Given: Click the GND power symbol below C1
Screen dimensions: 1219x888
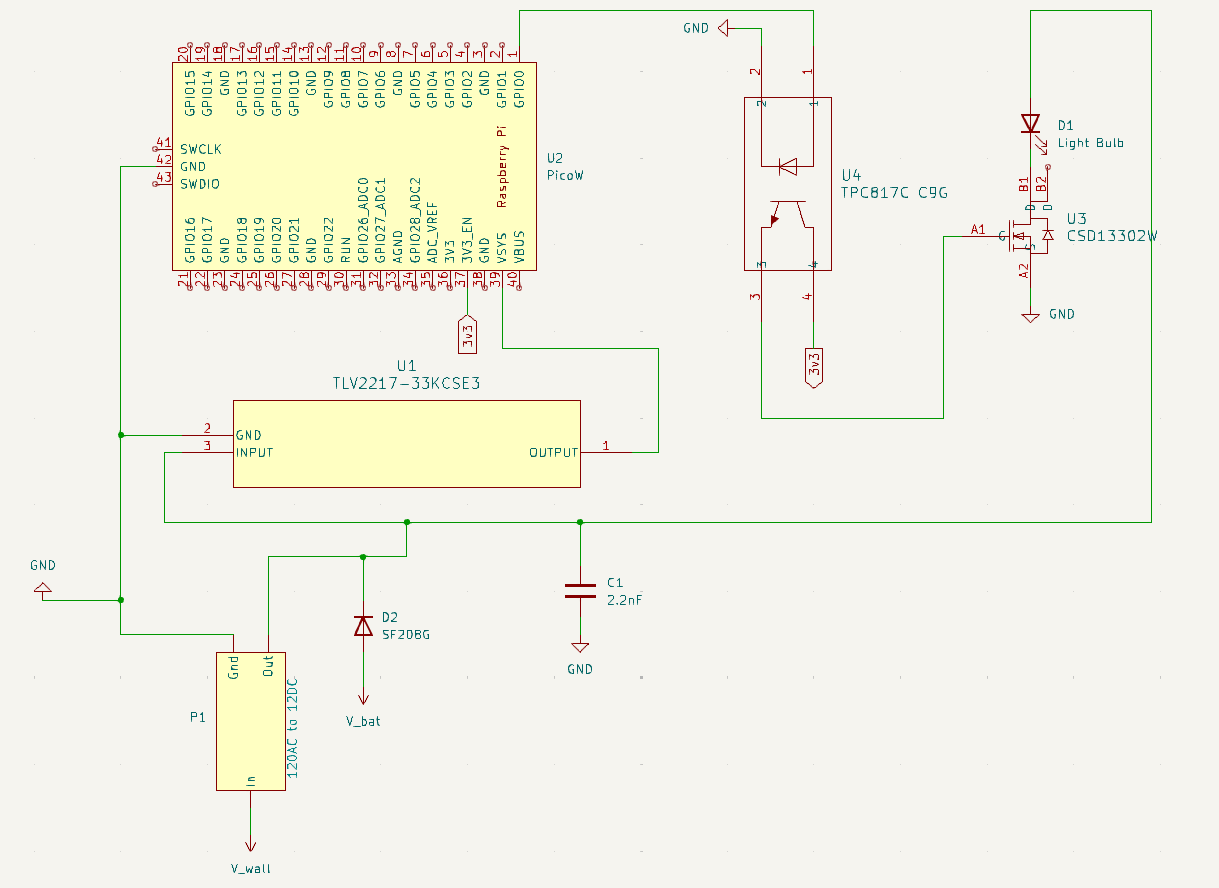Looking at the screenshot, I should click(x=579, y=650).
